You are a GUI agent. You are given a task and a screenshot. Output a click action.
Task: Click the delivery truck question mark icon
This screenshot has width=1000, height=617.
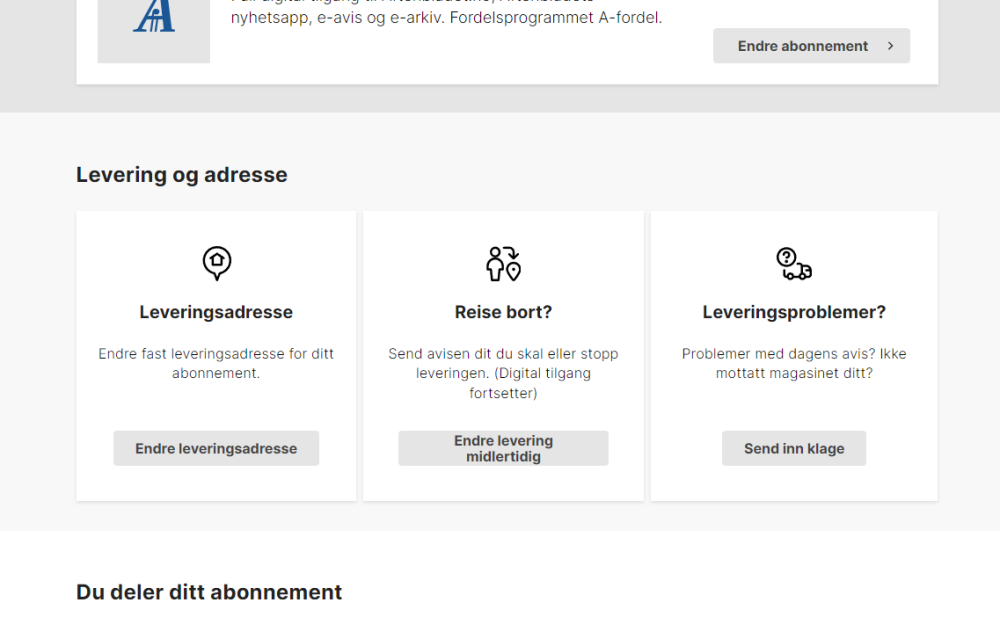tap(794, 263)
